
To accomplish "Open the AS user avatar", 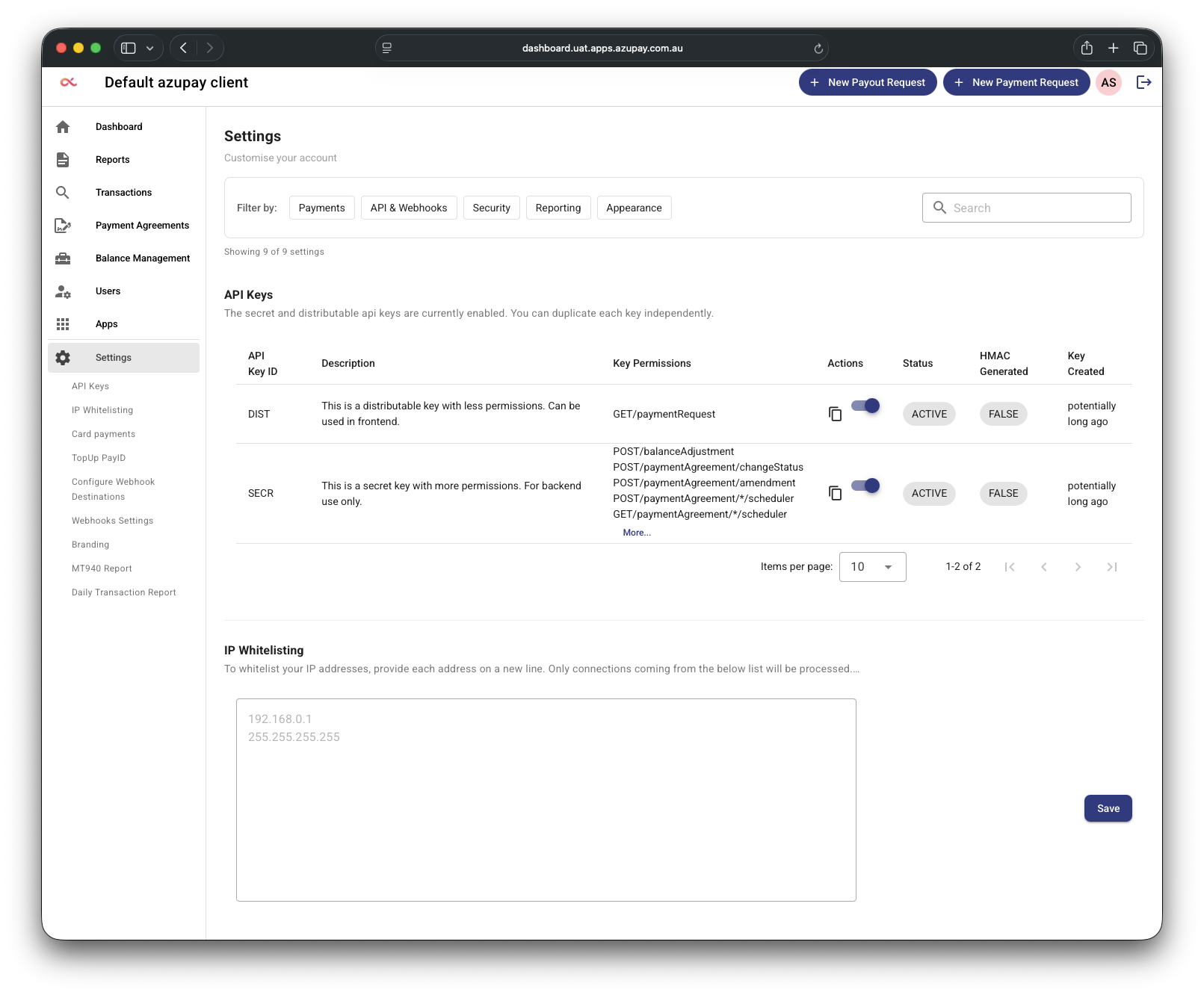I will click(x=1108, y=82).
